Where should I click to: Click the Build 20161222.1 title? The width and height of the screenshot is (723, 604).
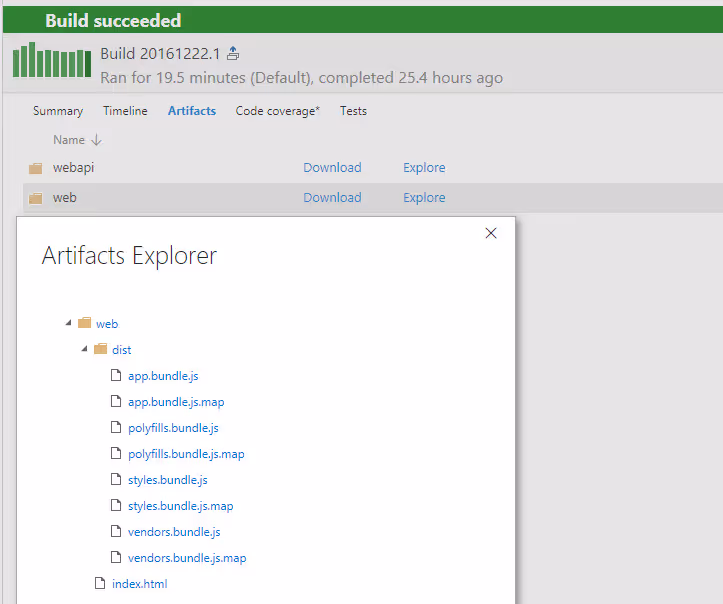tap(160, 54)
